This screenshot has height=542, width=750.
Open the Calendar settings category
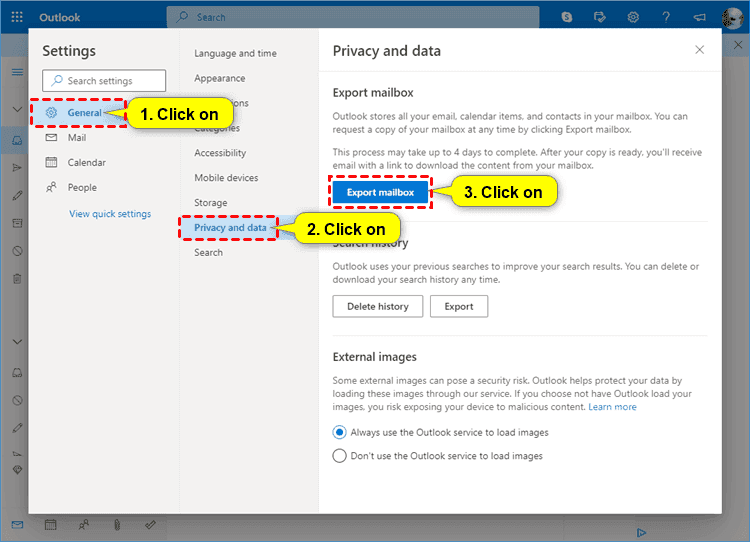tap(86, 163)
